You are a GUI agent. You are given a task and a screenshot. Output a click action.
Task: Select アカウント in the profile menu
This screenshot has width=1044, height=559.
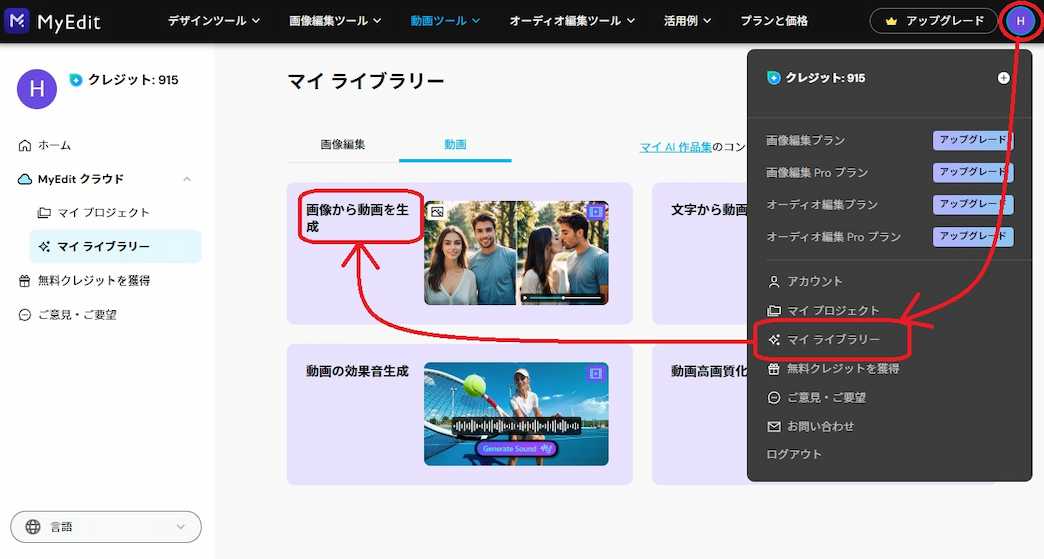814,281
